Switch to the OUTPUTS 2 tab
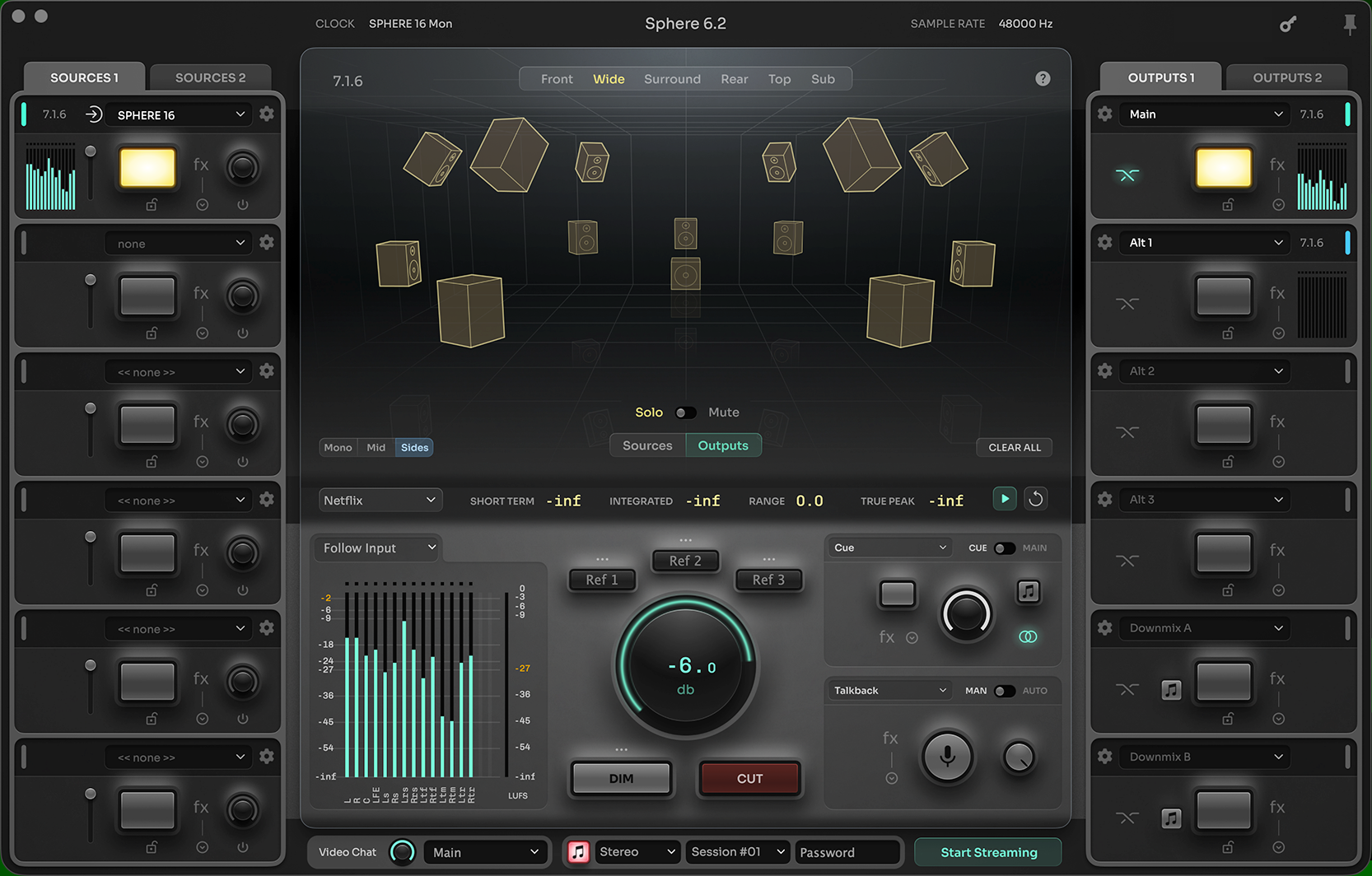Viewport: 1372px width, 876px height. coord(1286,77)
